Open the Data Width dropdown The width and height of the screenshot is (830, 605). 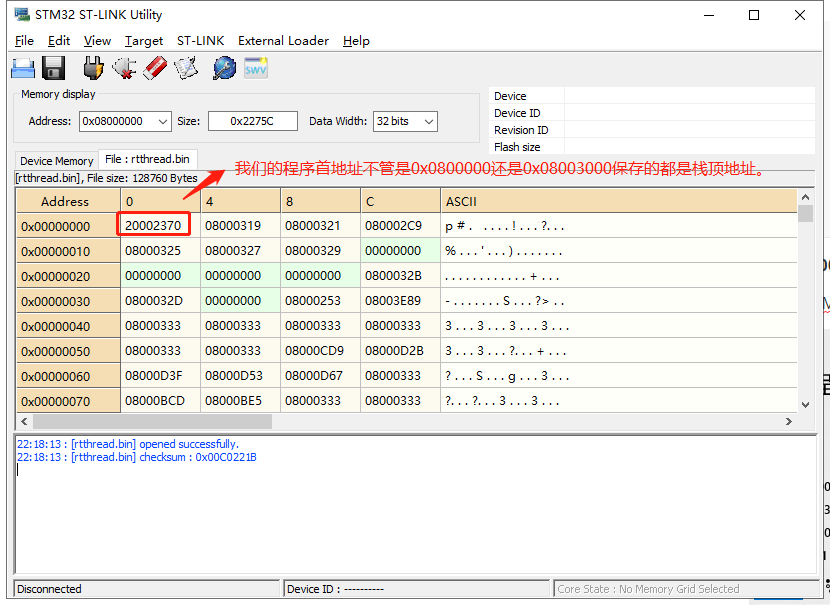[x=429, y=121]
